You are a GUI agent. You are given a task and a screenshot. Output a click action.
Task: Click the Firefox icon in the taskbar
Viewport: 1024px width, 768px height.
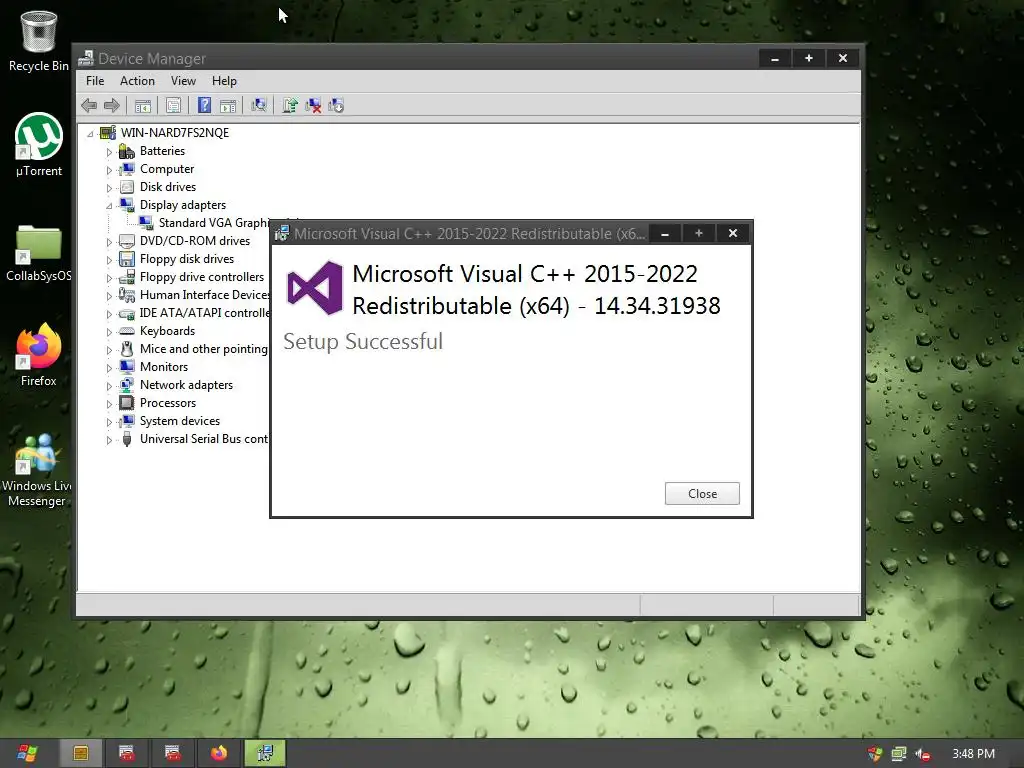[x=219, y=753]
